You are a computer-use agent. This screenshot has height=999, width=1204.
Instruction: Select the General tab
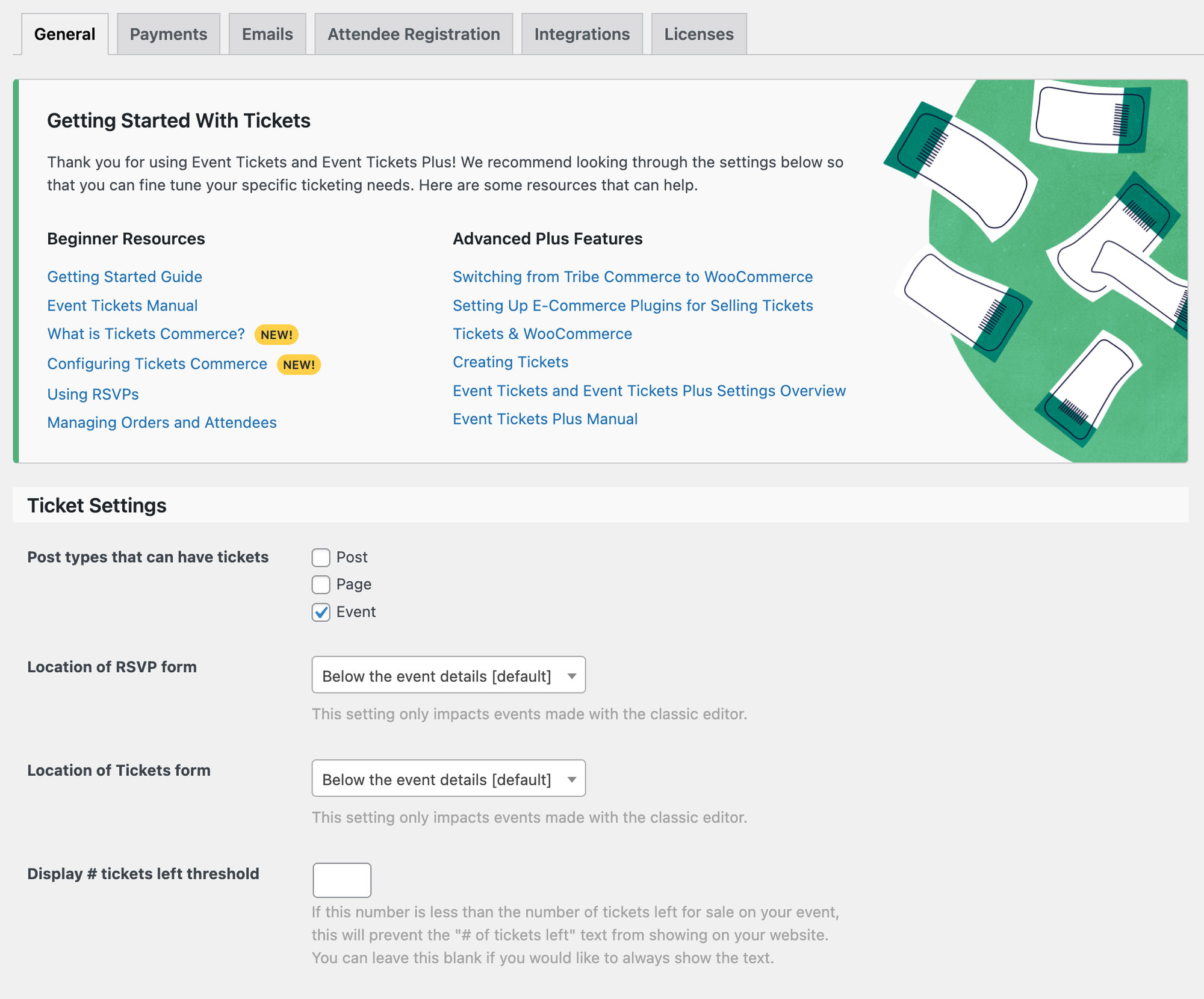point(64,34)
